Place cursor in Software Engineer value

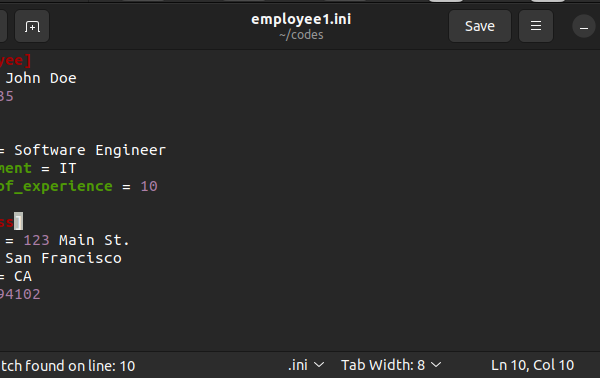90,150
